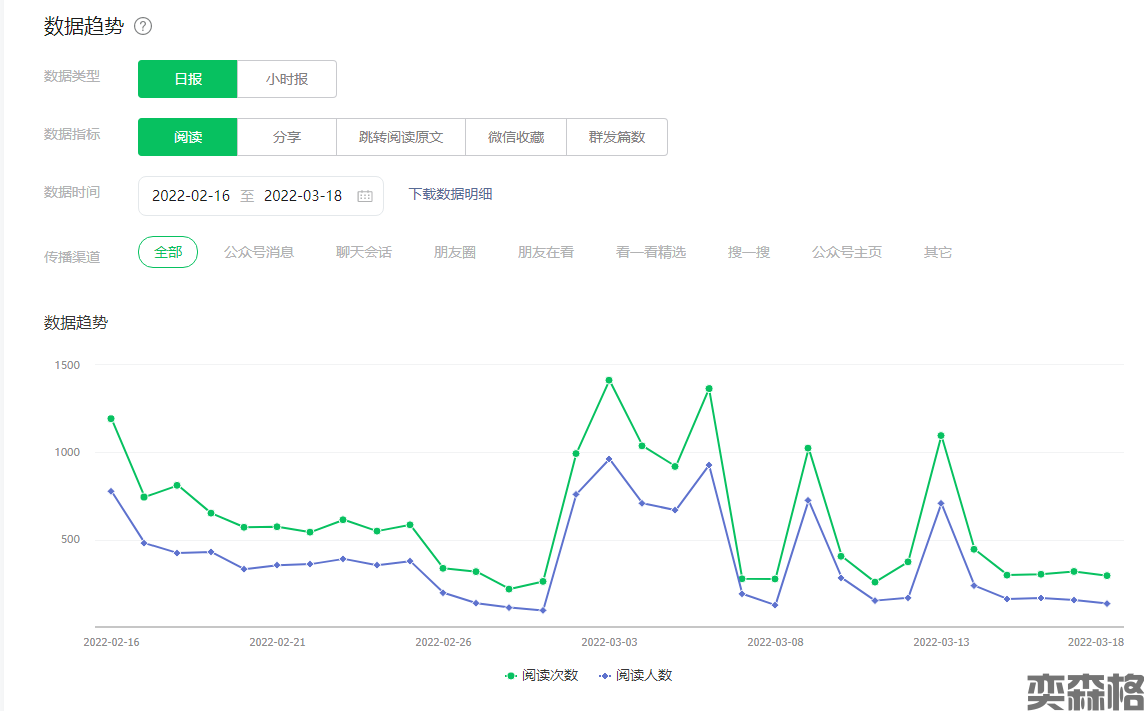Screen dimensions: 1144x711
Task: Select the 全部 channel filter
Action: (168, 252)
